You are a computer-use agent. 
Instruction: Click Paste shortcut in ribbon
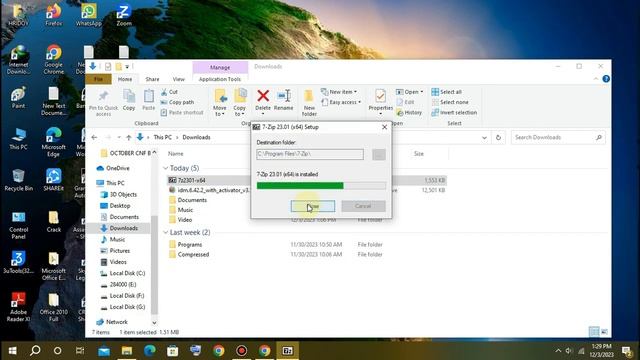(x=182, y=112)
